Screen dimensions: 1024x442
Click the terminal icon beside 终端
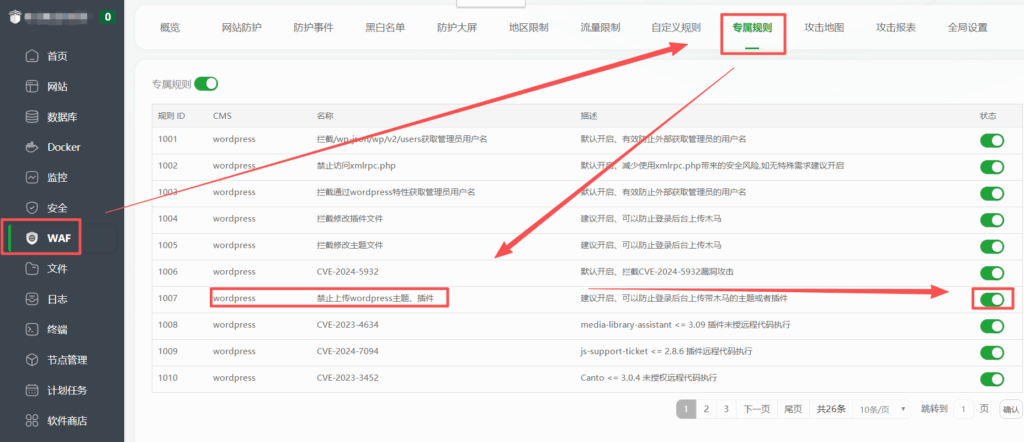(x=32, y=329)
